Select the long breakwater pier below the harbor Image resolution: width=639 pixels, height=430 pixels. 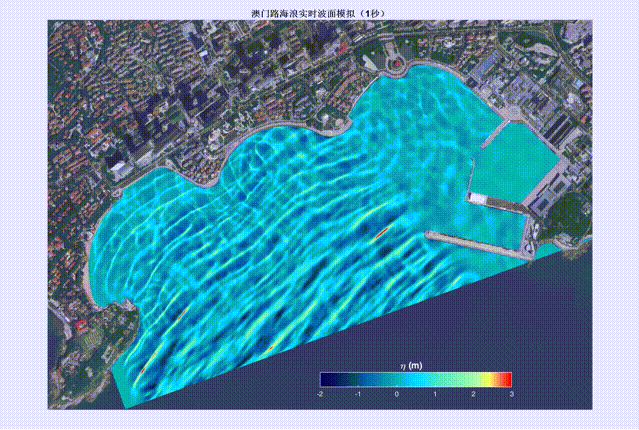pyautogui.click(x=475, y=243)
